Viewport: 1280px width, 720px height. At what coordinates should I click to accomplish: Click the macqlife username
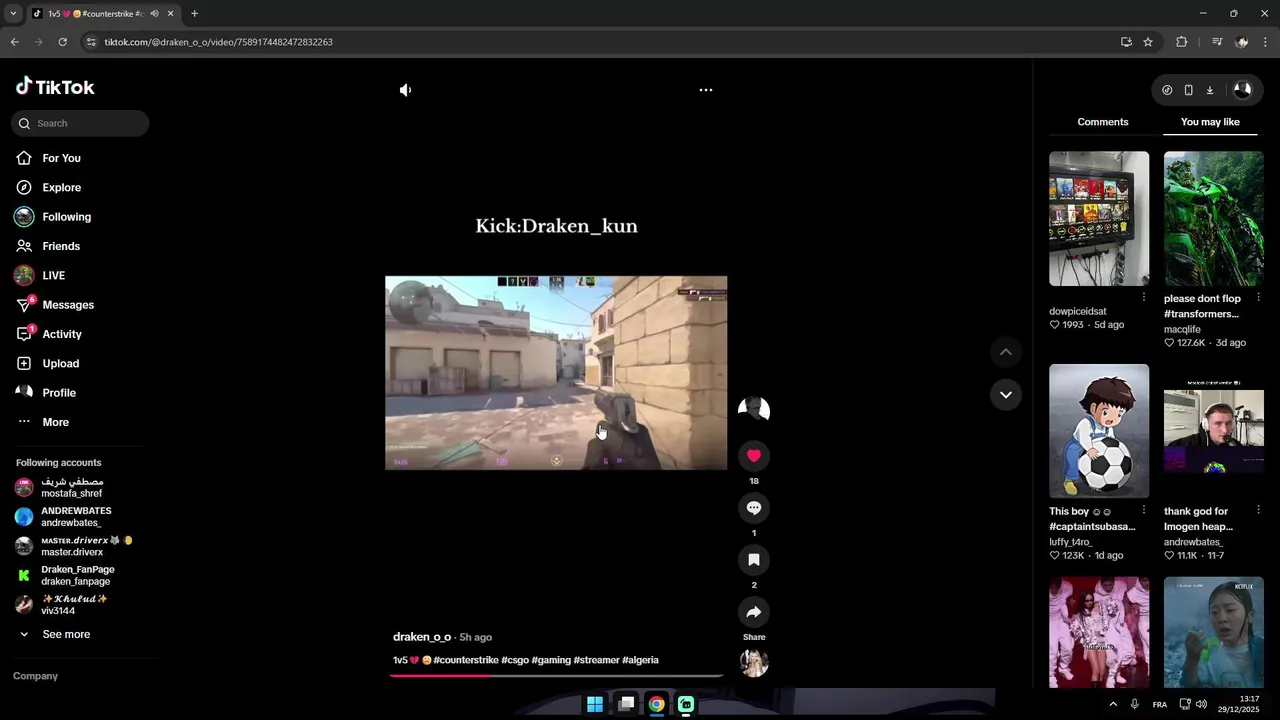pyautogui.click(x=1182, y=329)
